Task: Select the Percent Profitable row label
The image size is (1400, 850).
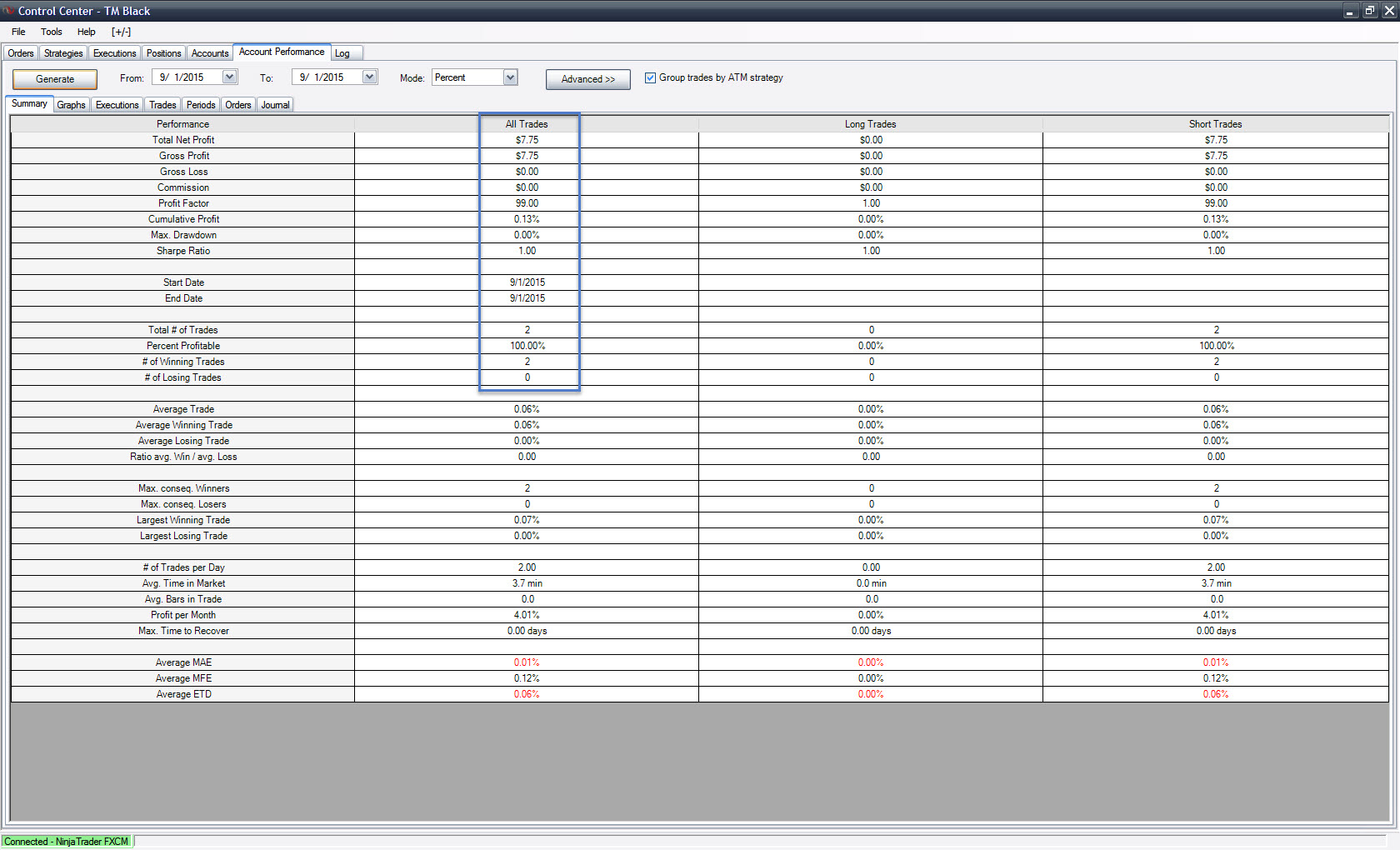Action: [x=183, y=346]
